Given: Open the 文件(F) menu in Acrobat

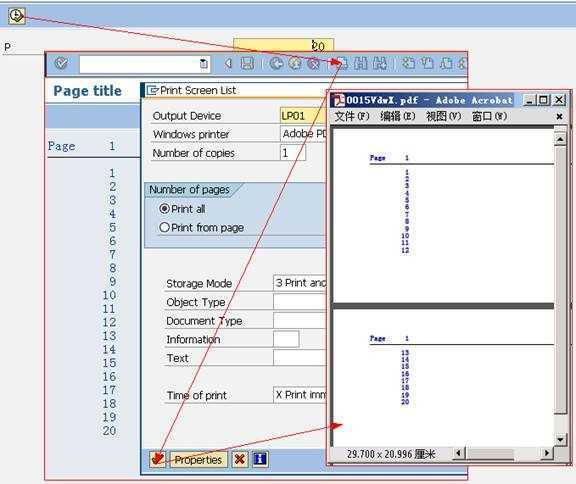Looking at the screenshot, I should click(x=352, y=116).
